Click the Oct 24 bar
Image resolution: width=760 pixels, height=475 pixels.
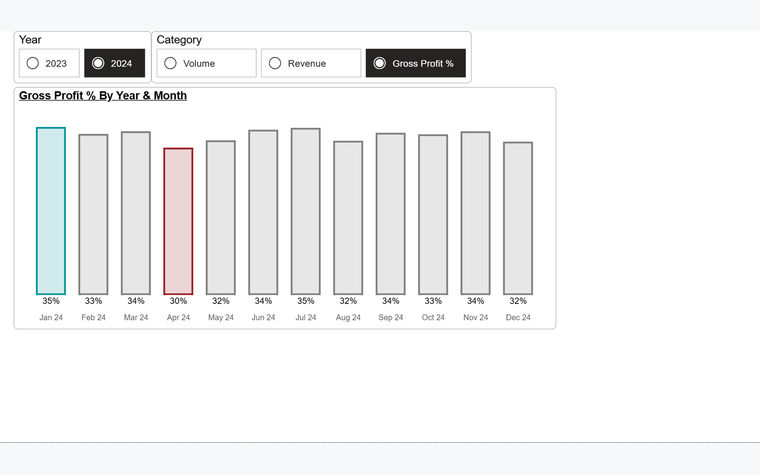[x=433, y=215]
